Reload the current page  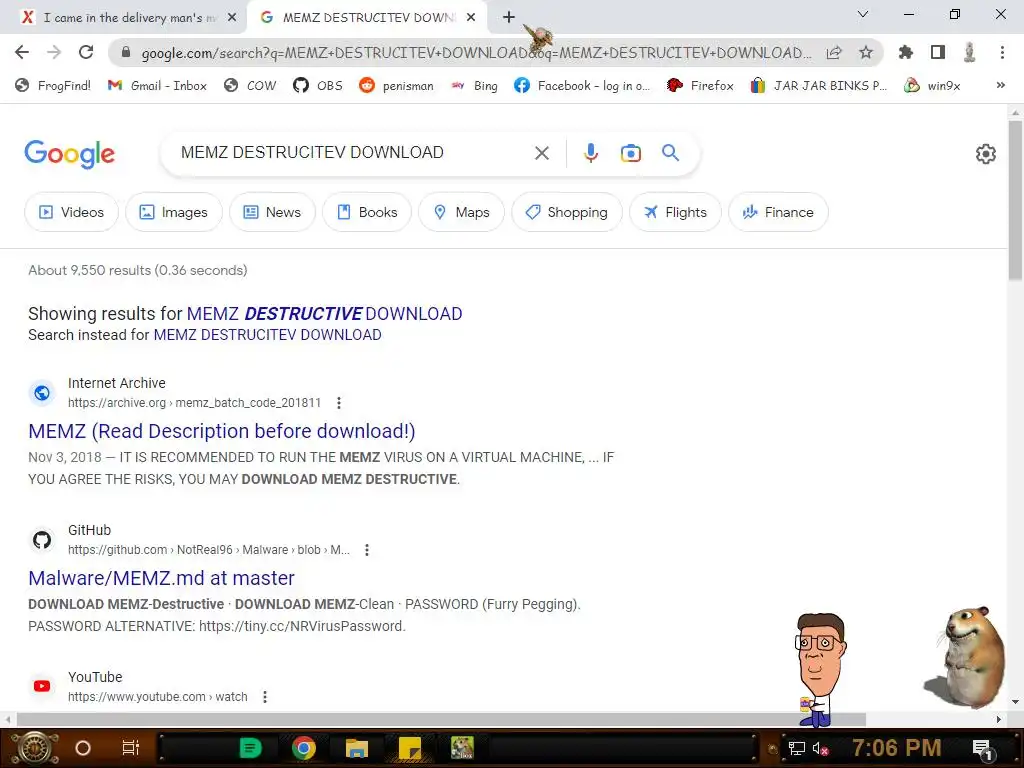coord(86,52)
